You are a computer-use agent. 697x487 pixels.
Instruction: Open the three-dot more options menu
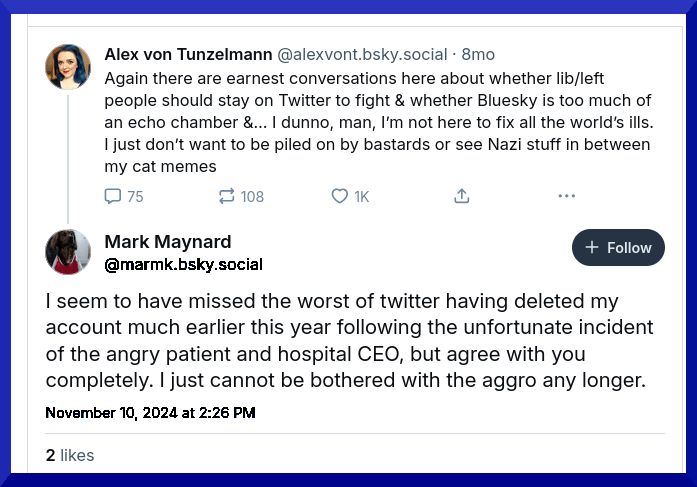[x=566, y=197]
